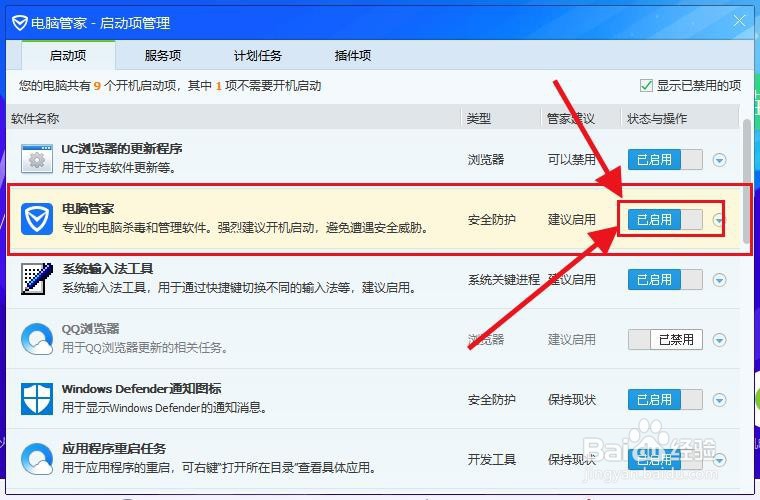
Task: Open the dropdown arrow for QQ浏览器
Action: [719, 340]
